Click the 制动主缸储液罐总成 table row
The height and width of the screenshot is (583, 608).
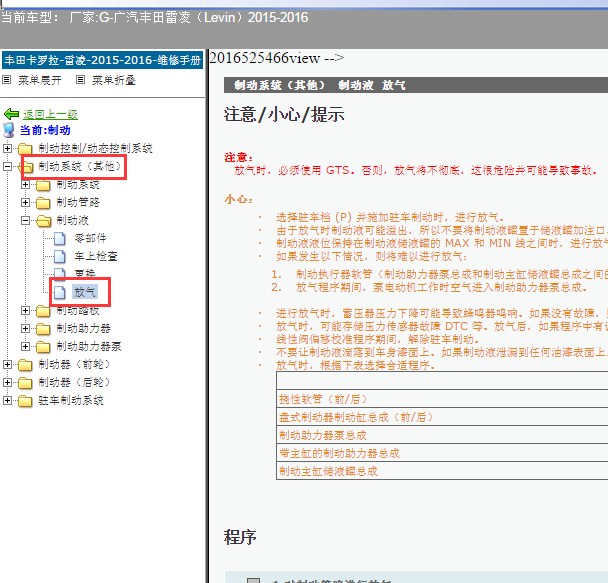pos(442,471)
